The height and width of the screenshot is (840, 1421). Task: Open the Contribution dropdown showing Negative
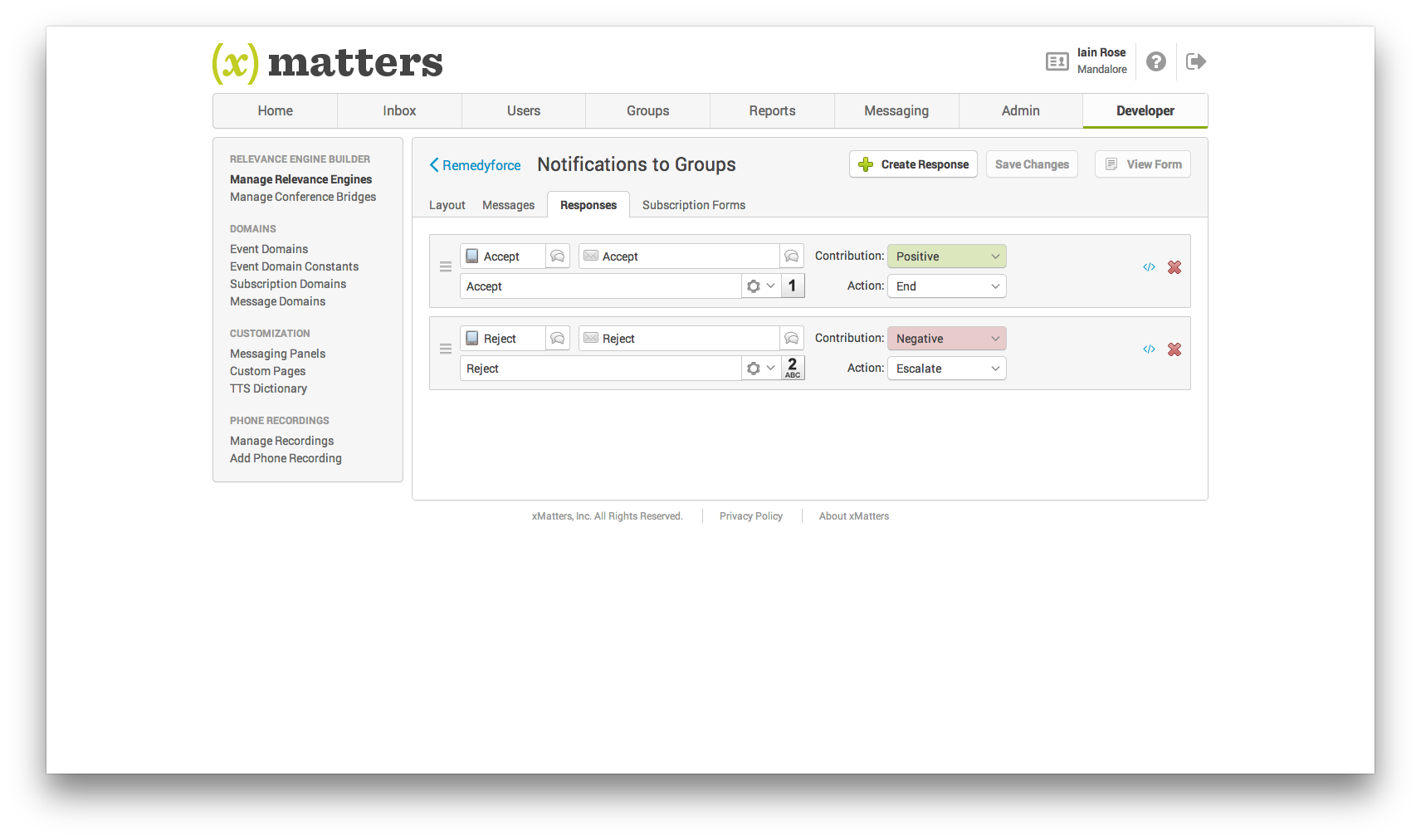click(x=946, y=339)
